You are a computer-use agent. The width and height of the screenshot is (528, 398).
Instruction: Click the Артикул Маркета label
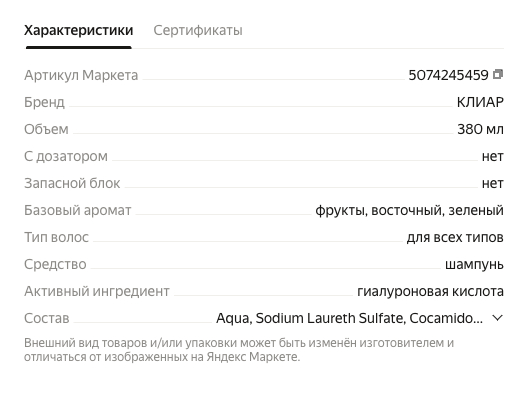81,75
